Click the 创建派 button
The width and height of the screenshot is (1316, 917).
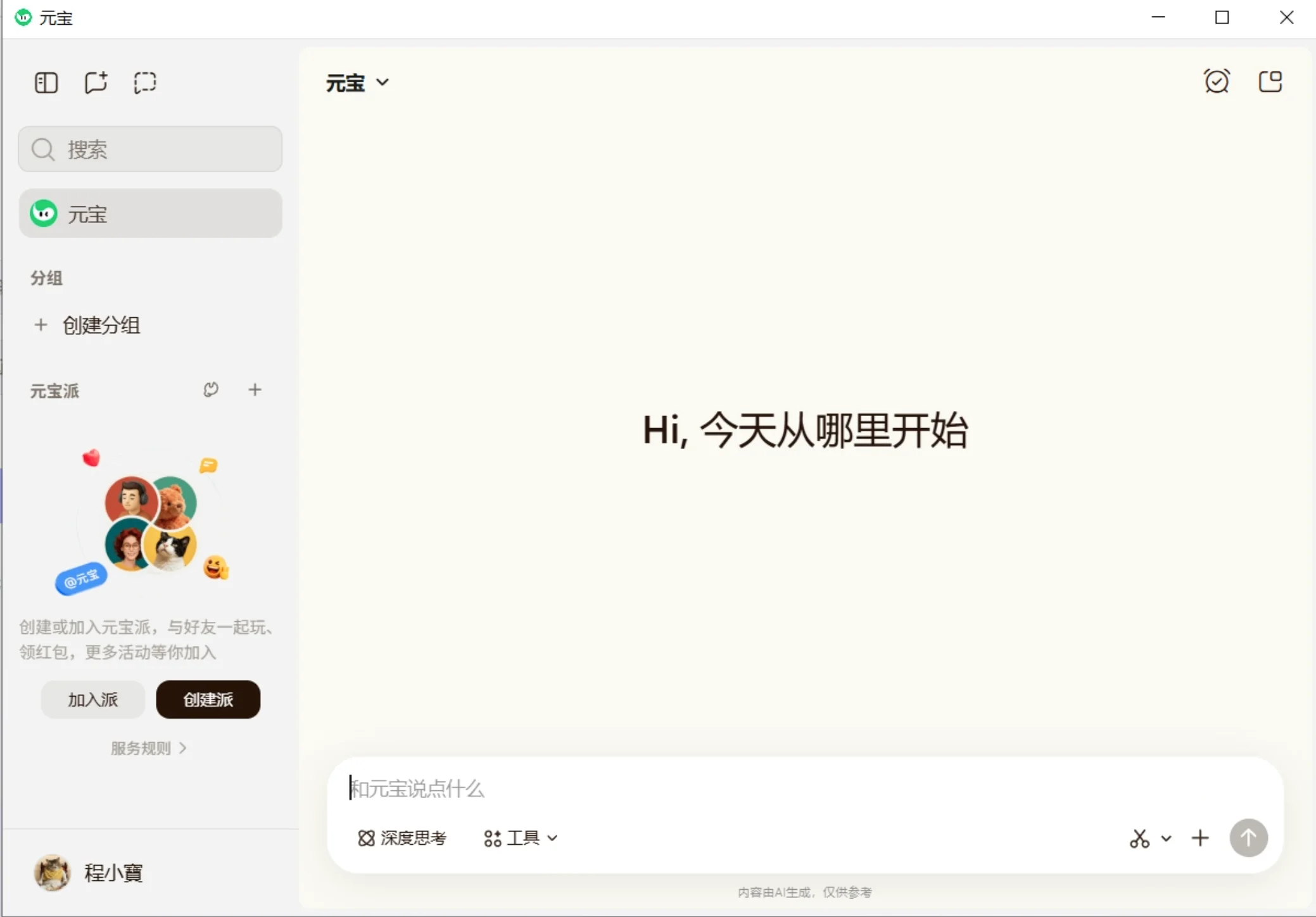click(208, 700)
